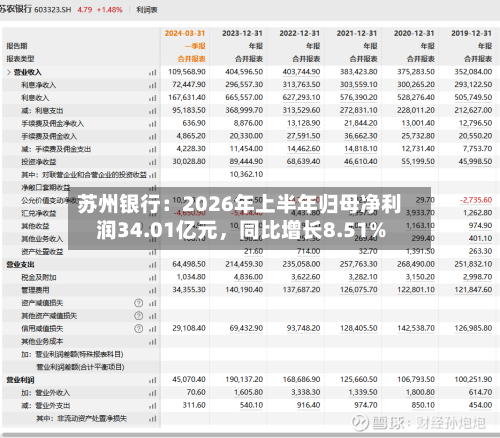Open chart icon for 营业支出 row
Viewport: 500px width, 438px height.
tap(152, 265)
